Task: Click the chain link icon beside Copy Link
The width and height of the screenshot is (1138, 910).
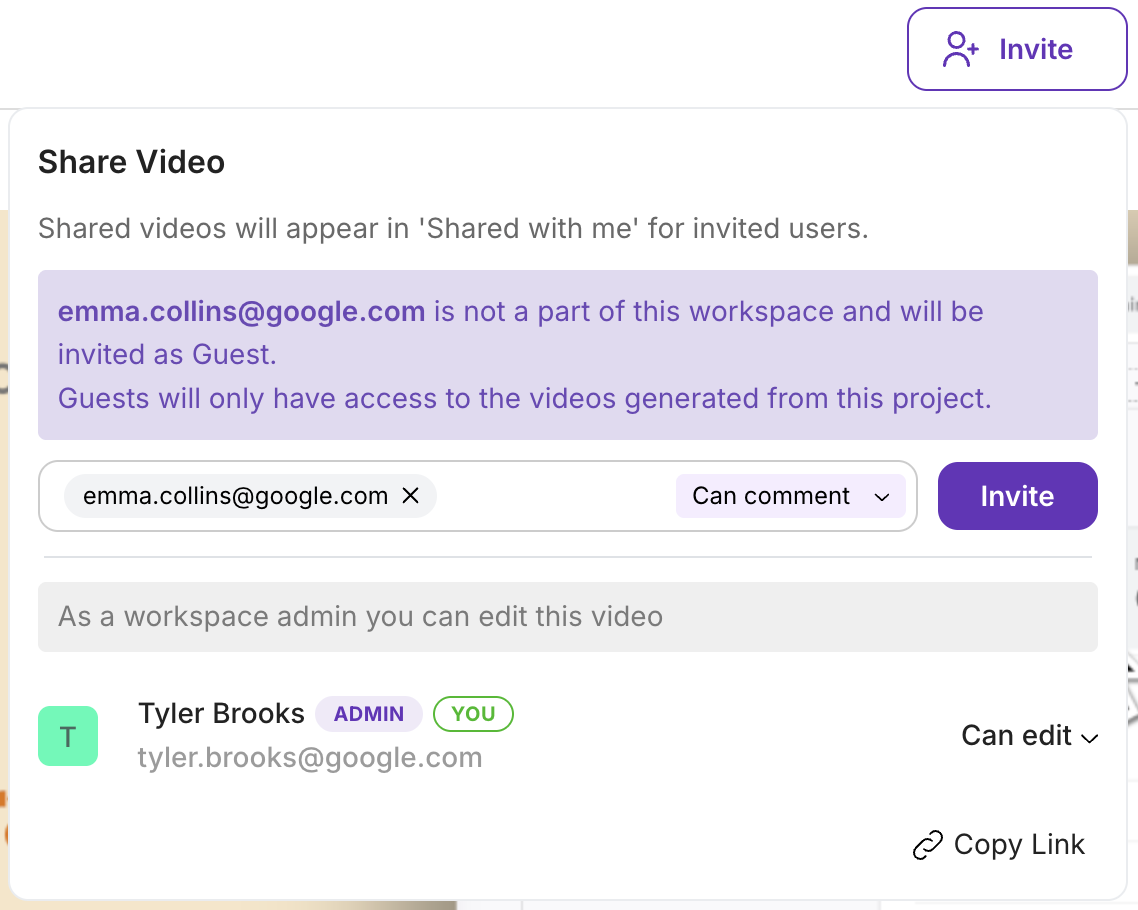Action: click(x=927, y=845)
